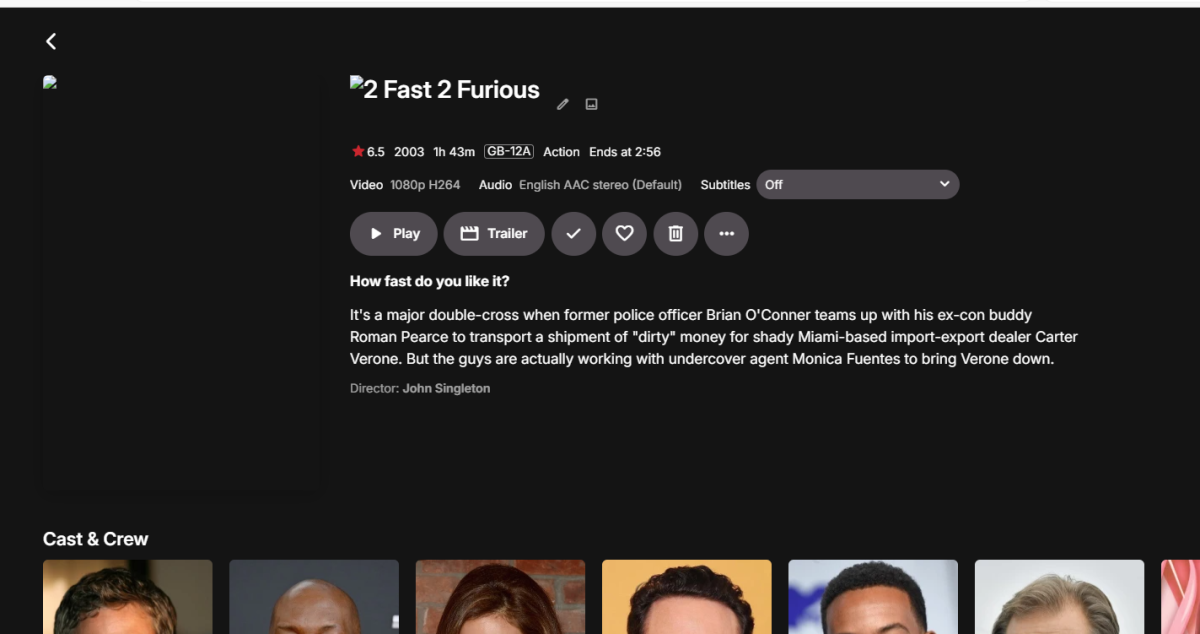Open the sixth cast member, the grey-haired man

(x=1060, y=597)
